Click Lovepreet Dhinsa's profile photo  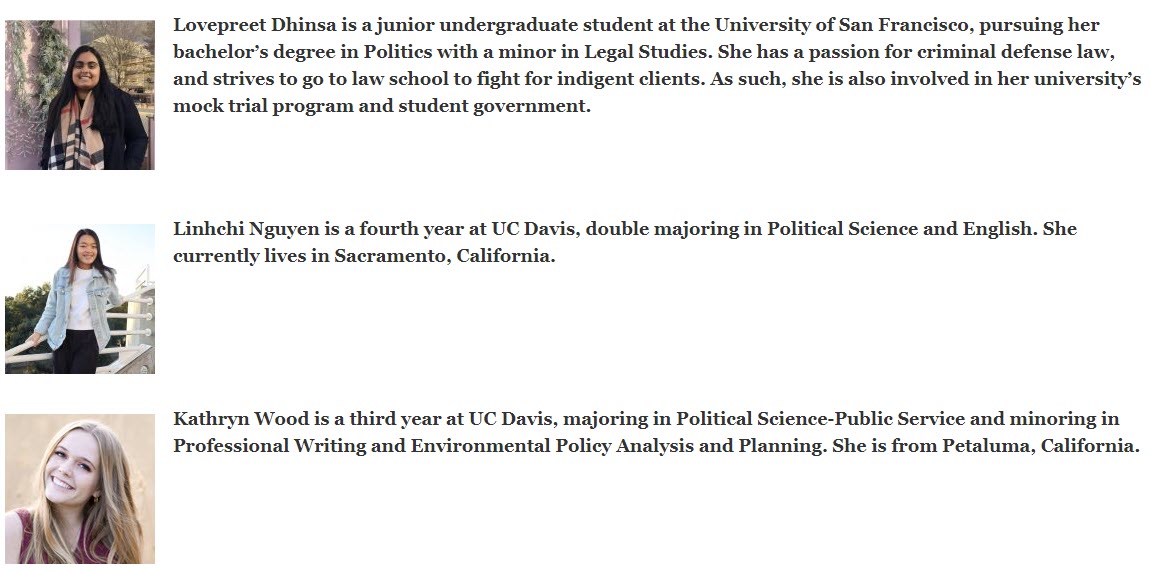(80, 95)
